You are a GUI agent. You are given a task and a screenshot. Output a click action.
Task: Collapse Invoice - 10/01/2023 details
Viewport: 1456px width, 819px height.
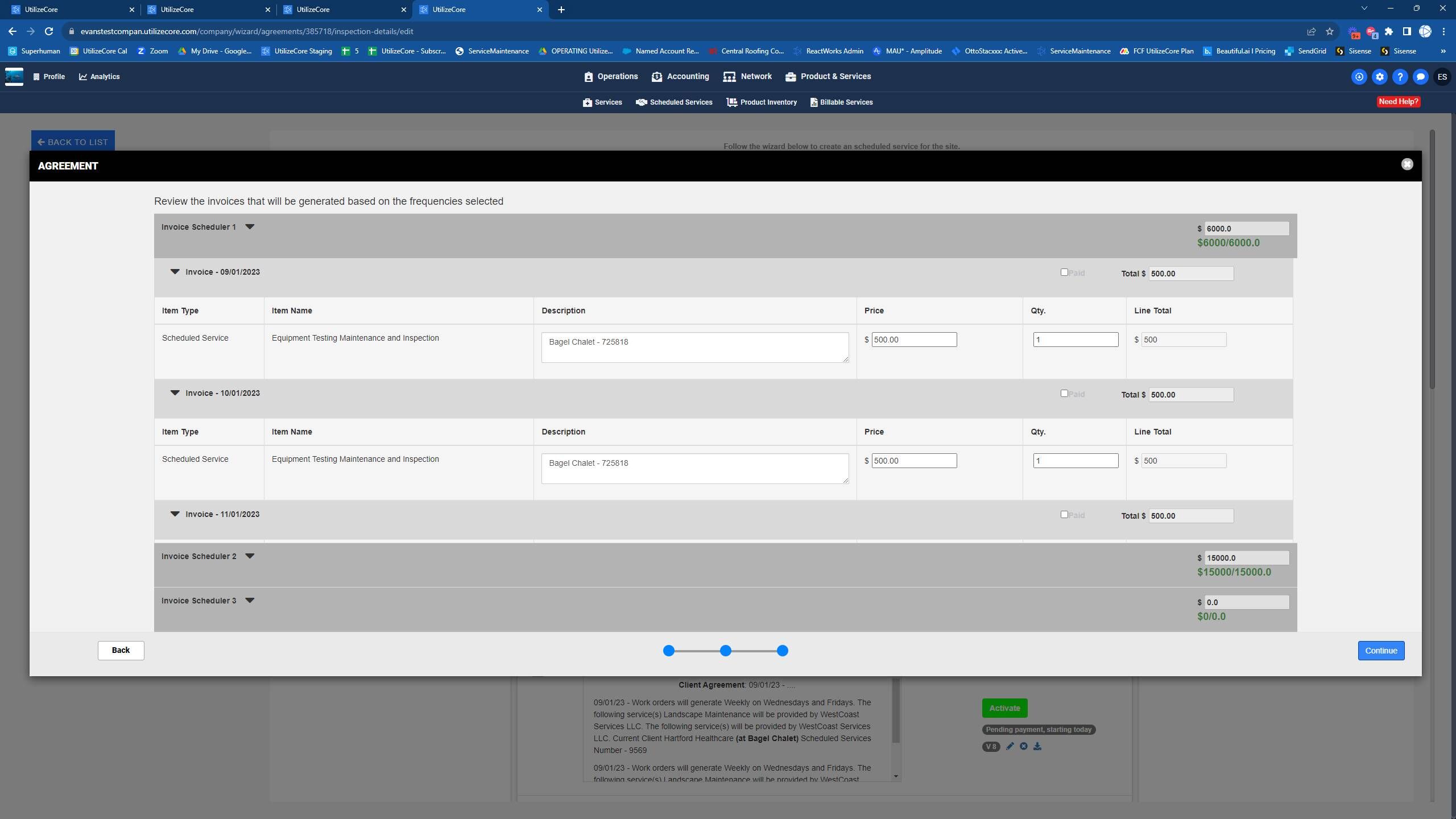(175, 393)
